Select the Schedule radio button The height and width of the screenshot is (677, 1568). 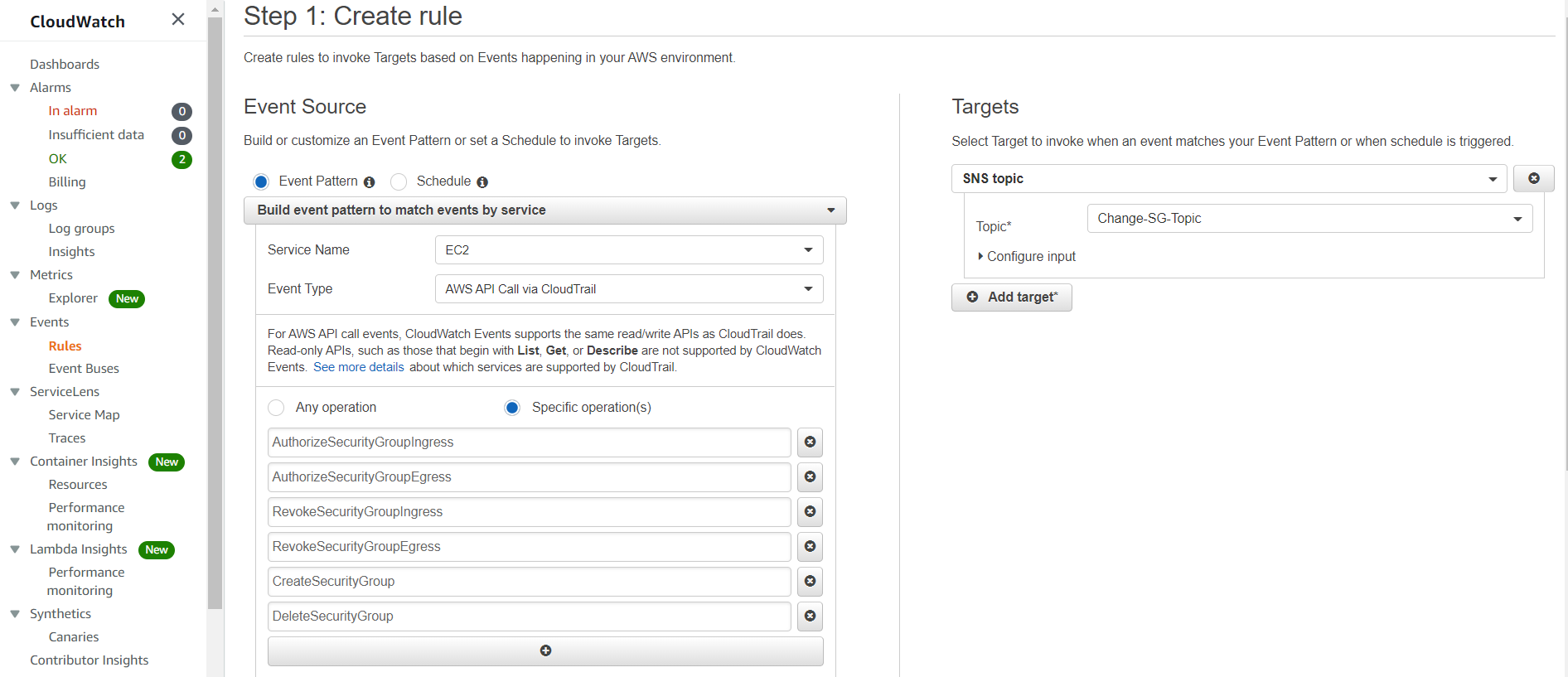(x=399, y=181)
